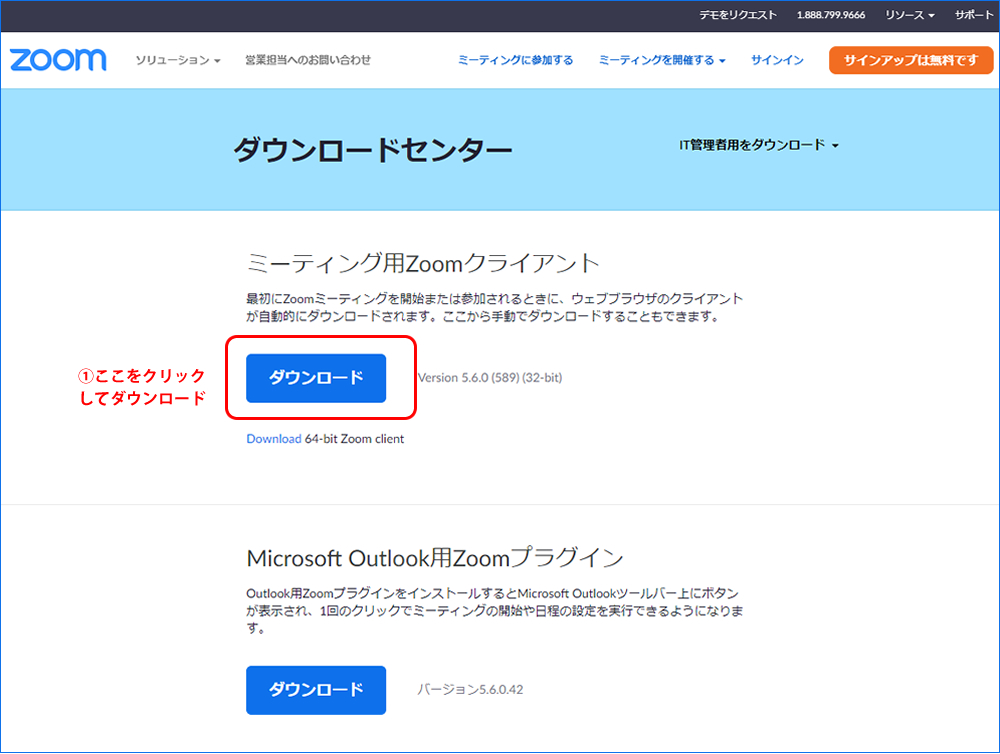The height and width of the screenshot is (754, 1000).
Task: Click ダウンロードセンター page title
Action: [373, 151]
